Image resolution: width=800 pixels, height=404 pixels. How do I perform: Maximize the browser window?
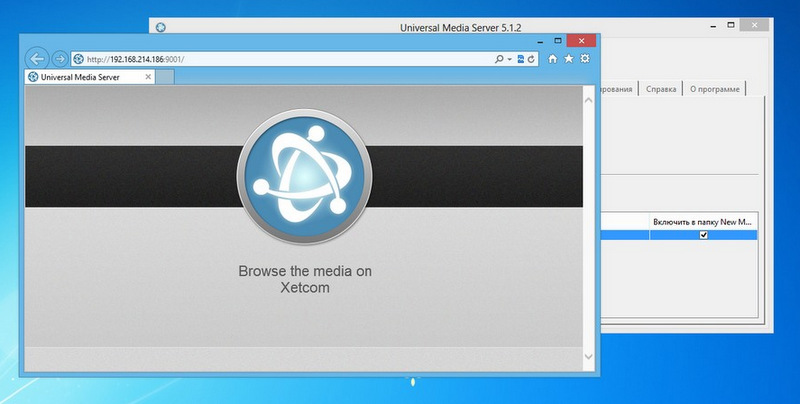coord(558,41)
